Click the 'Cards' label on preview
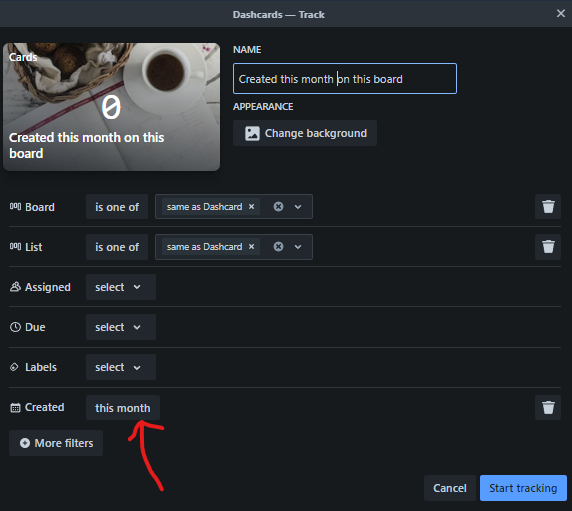The height and width of the screenshot is (511, 572). pos(23,57)
